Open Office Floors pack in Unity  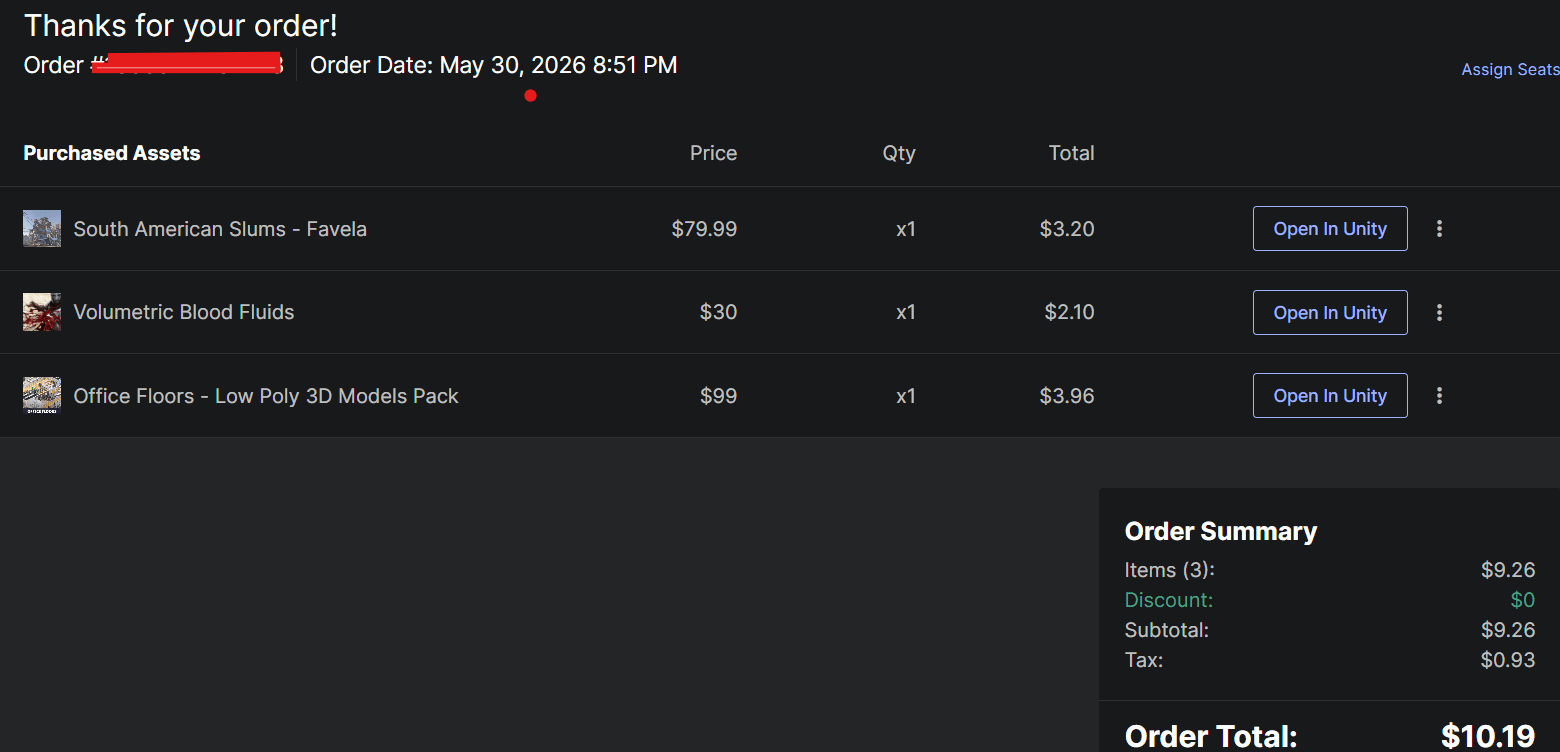click(x=1330, y=396)
